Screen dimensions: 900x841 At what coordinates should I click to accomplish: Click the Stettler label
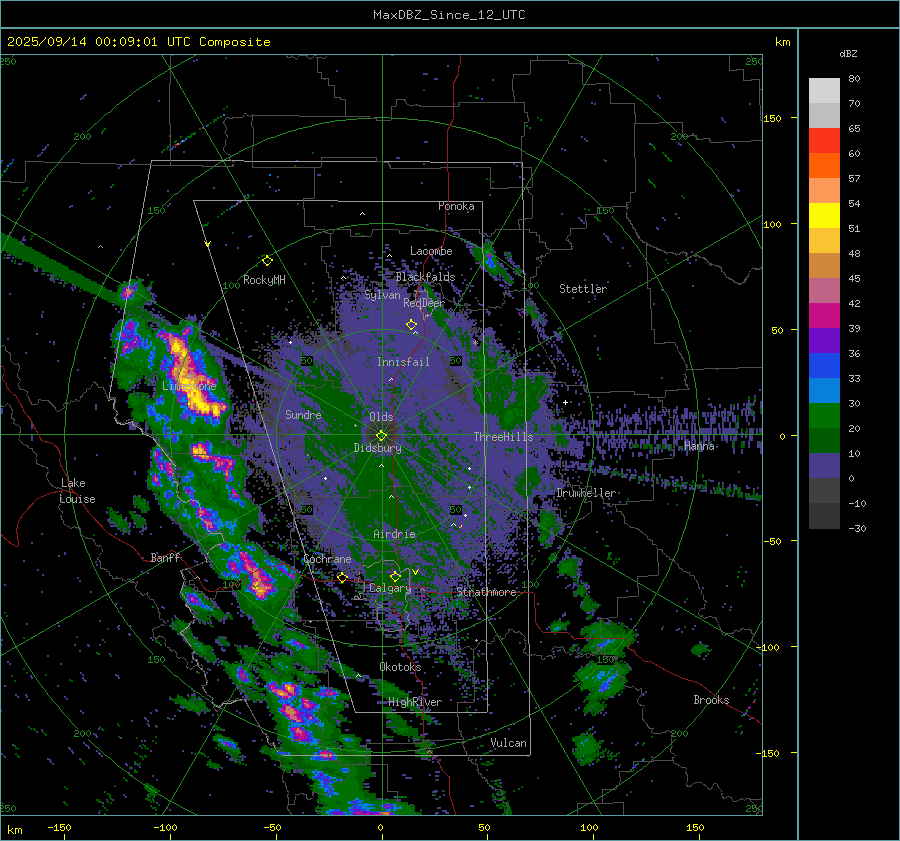pyautogui.click(x=583, y=289)
